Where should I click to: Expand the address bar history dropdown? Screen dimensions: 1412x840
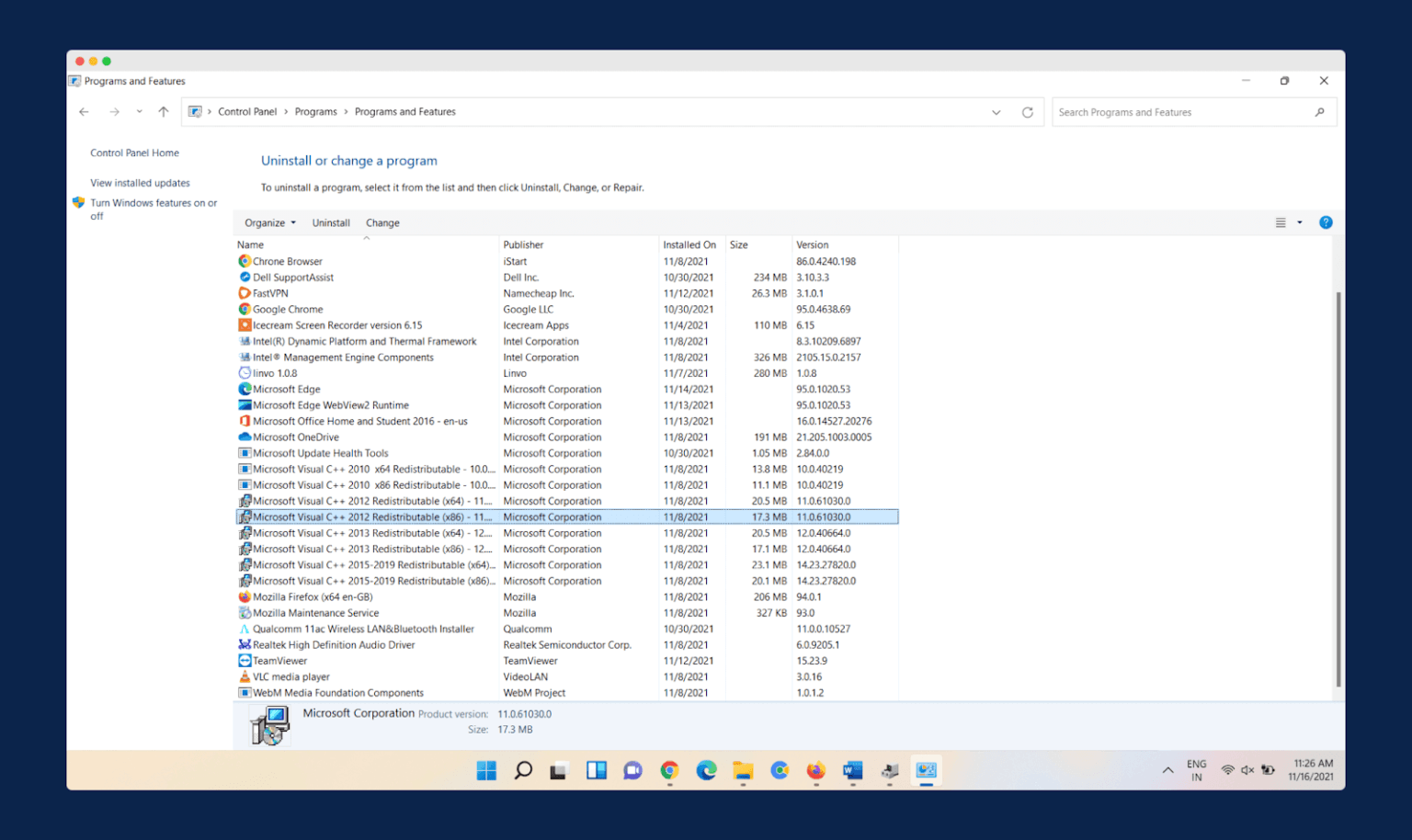pyautogui.click(x=996, y=111)
